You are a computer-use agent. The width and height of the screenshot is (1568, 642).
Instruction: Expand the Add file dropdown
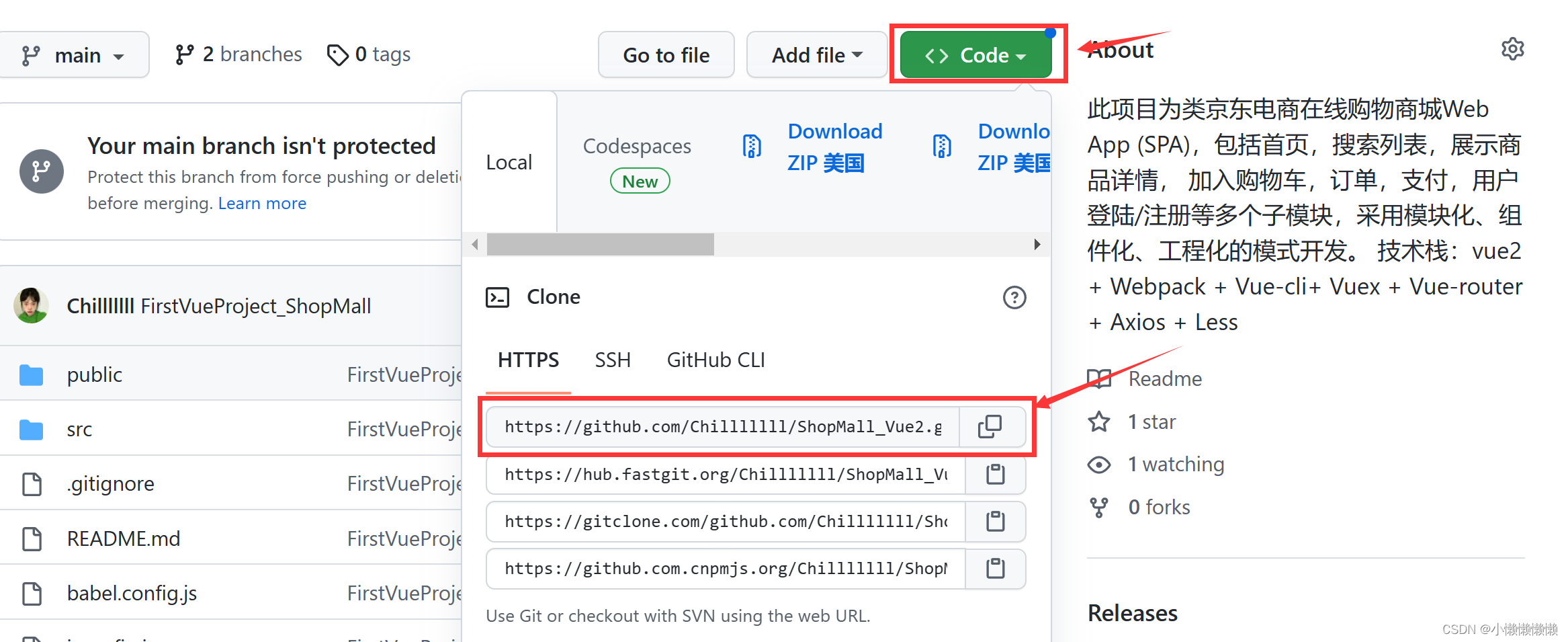pyautogui.click(x=817, y=55)
